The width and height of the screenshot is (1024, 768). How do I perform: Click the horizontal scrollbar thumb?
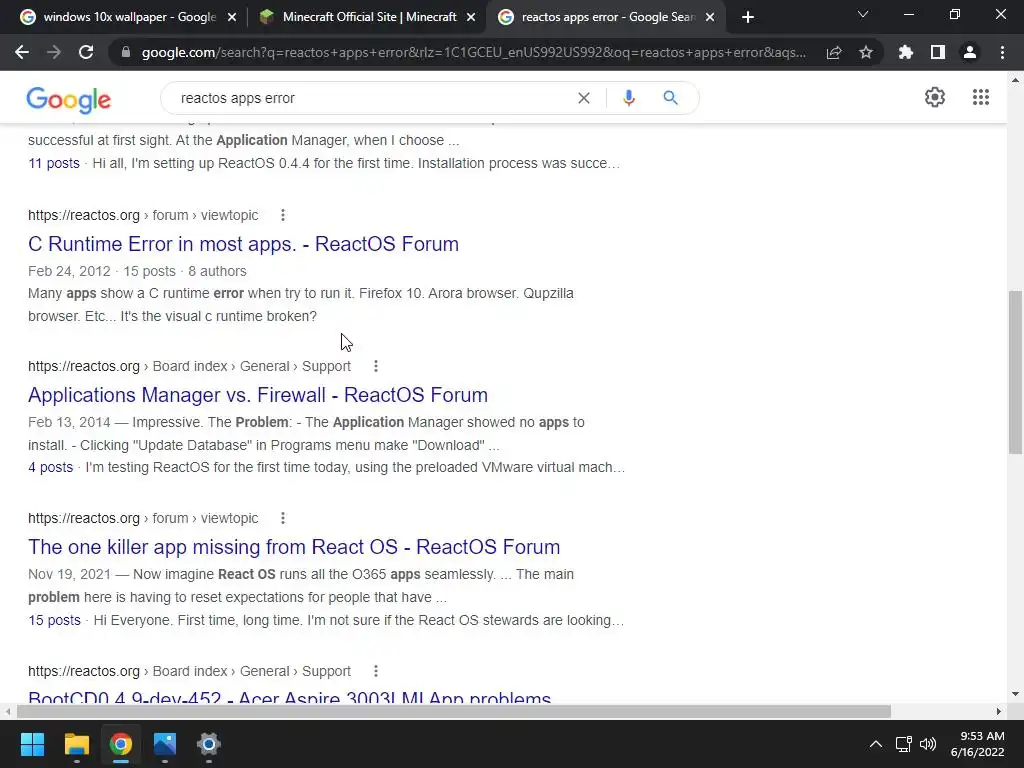454,711
